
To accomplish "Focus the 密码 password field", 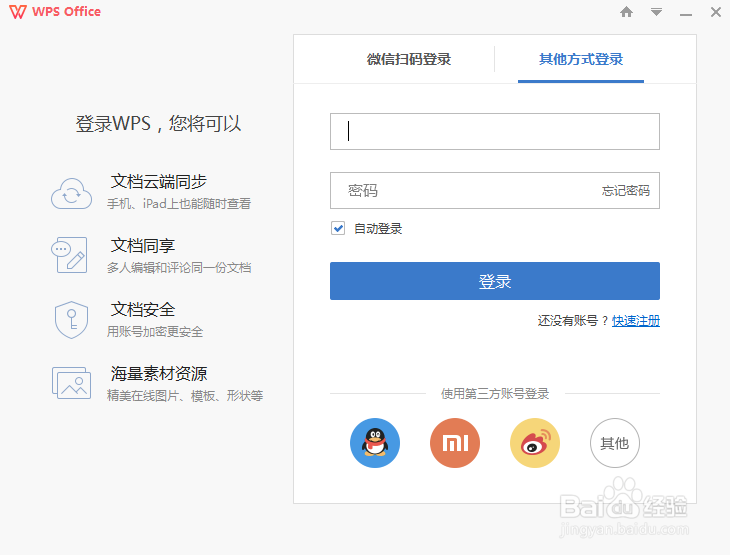I will [x=495, y=190].
